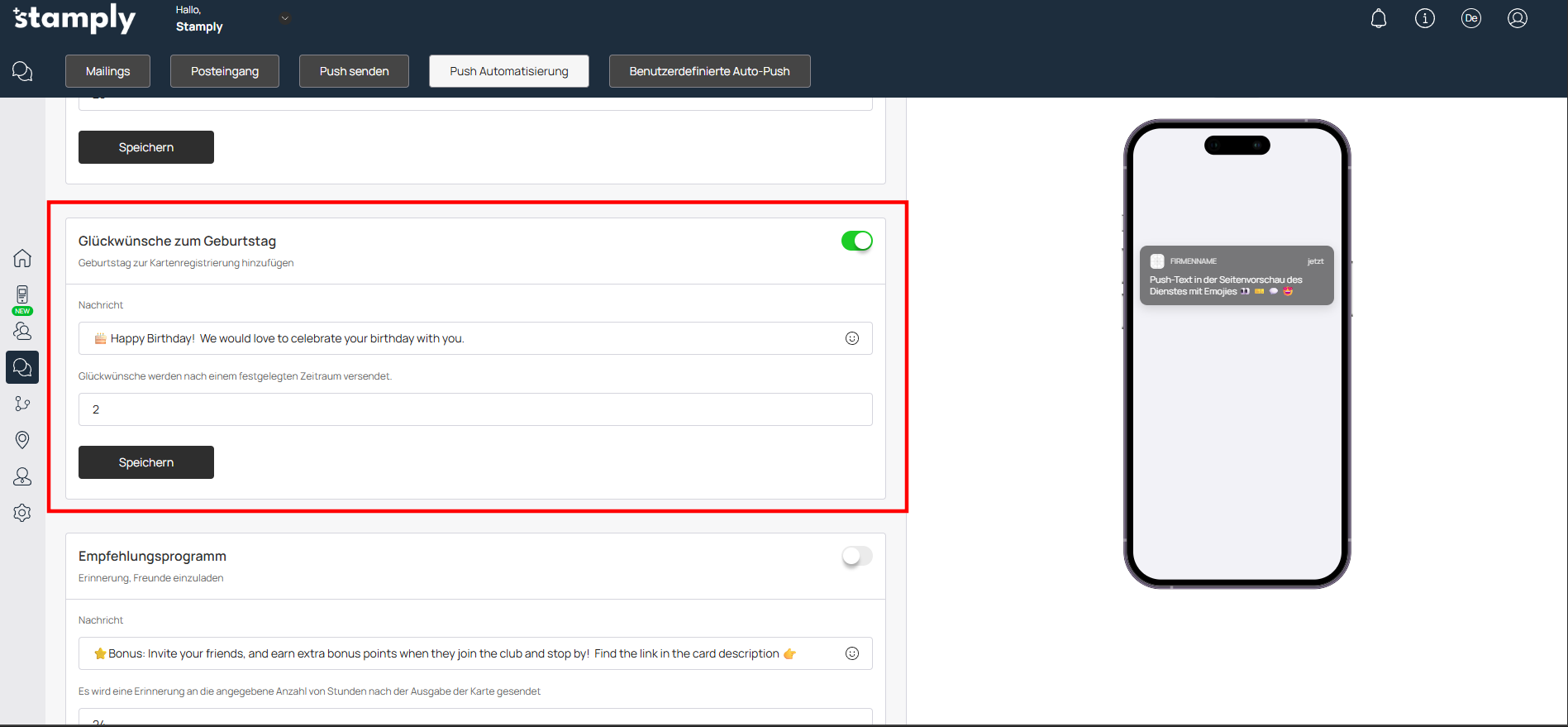This screenshot has width=1568, height=727.
Task: Open the user profile icon
Action: pyautogui.click(x=1517, y=18)
